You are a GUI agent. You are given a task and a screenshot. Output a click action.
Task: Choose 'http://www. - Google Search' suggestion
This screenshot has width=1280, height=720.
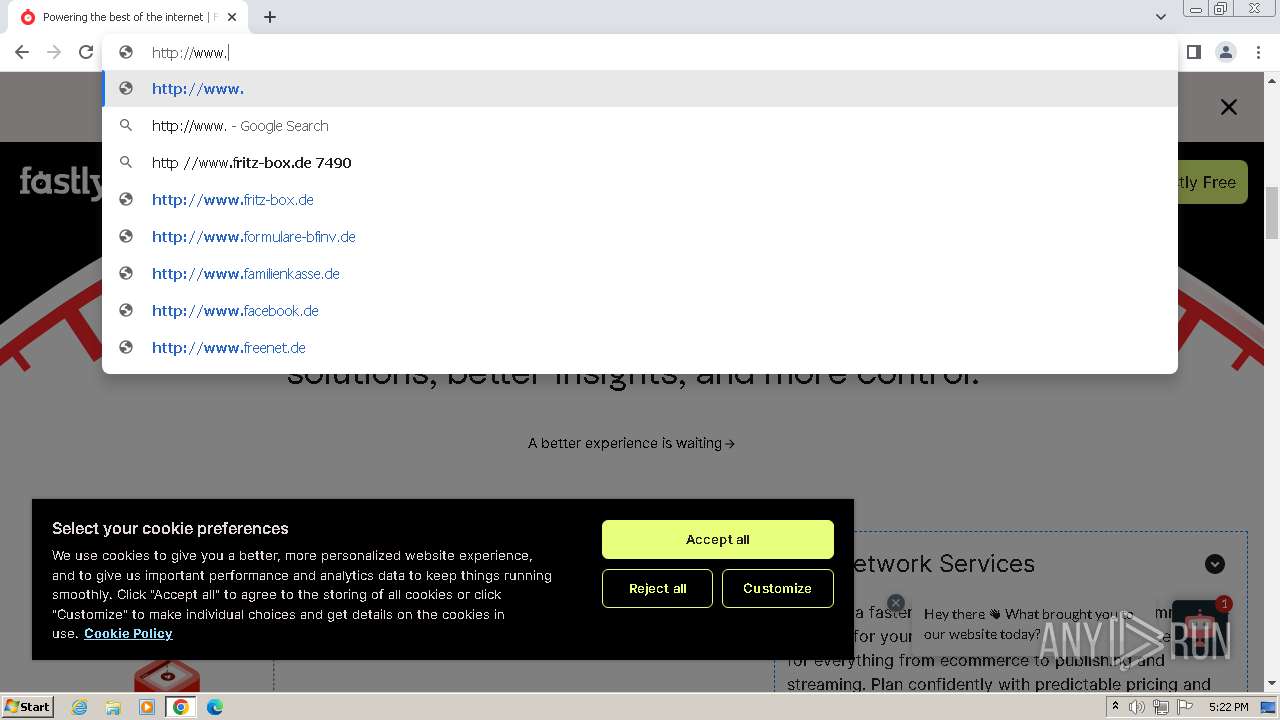pos(640,126)
